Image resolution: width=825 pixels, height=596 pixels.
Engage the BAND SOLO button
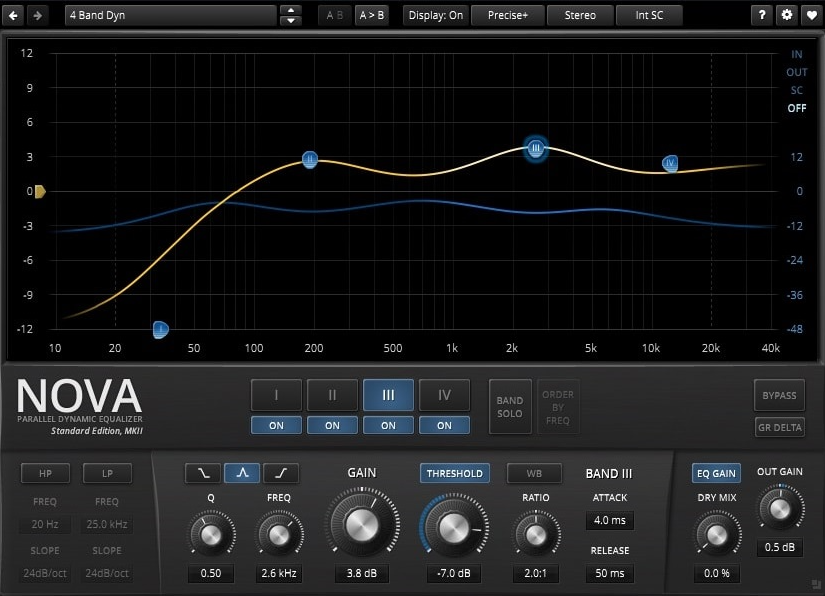510,407
